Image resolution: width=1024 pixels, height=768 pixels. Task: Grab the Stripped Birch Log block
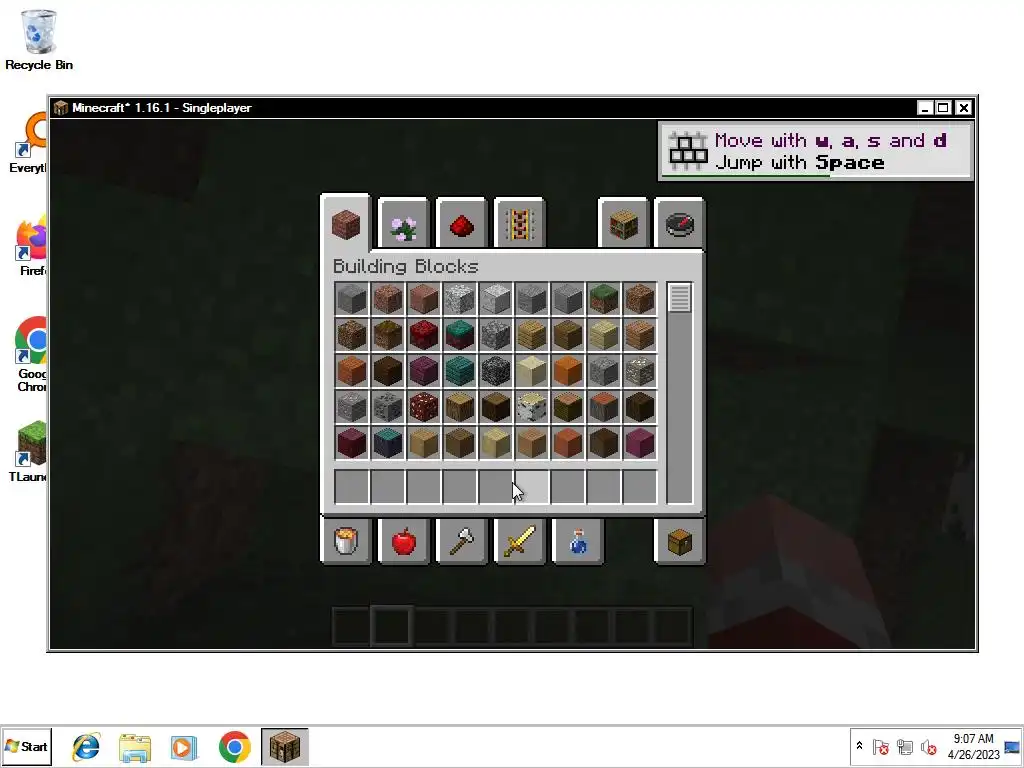(496, 443)
